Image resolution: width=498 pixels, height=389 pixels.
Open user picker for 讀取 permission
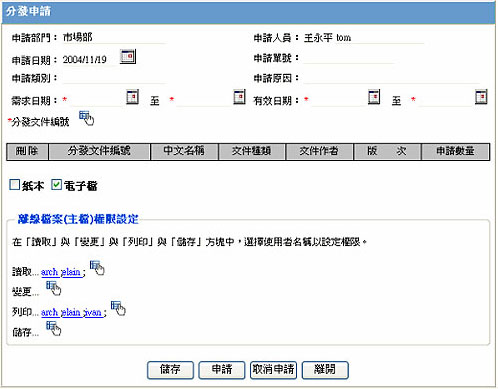(97, 268)
